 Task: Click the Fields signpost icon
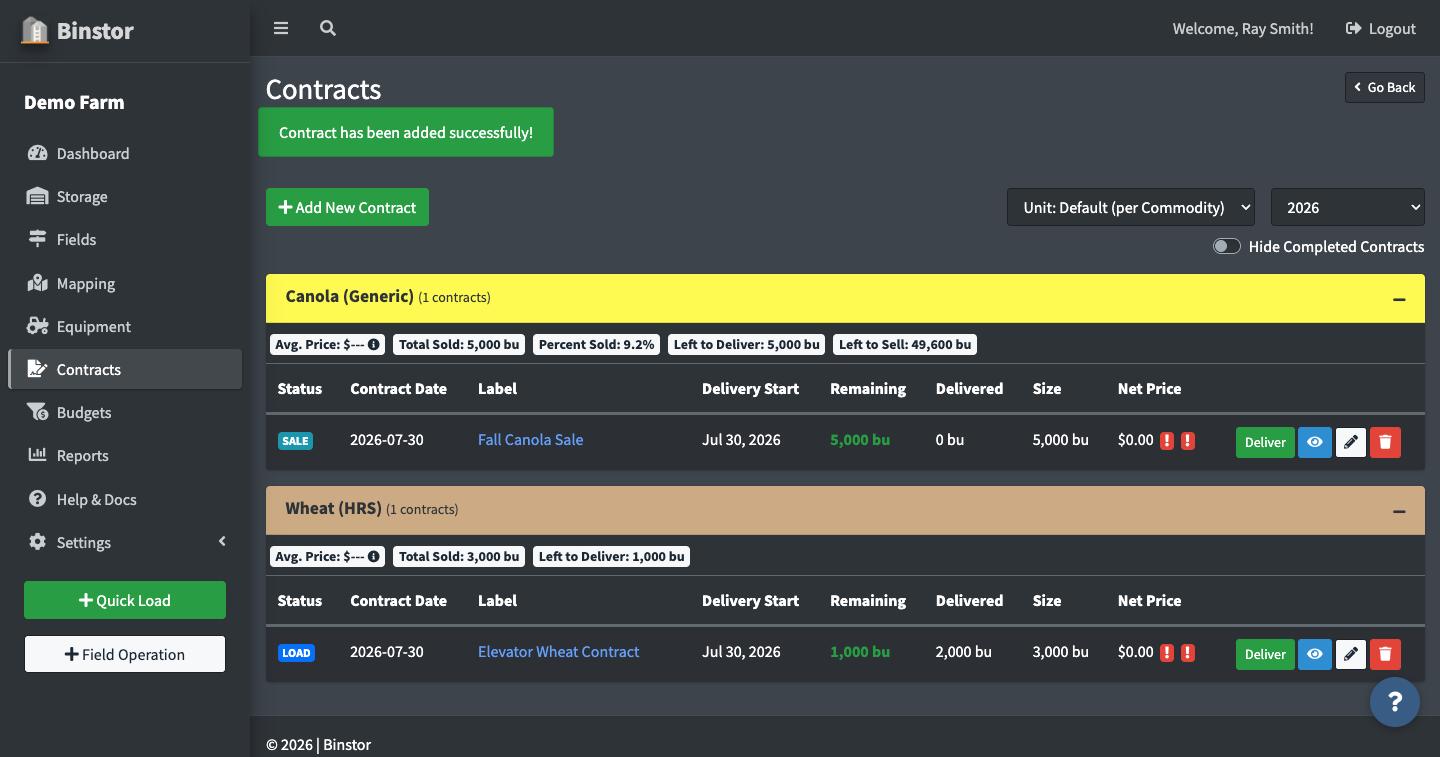(37, 239)
